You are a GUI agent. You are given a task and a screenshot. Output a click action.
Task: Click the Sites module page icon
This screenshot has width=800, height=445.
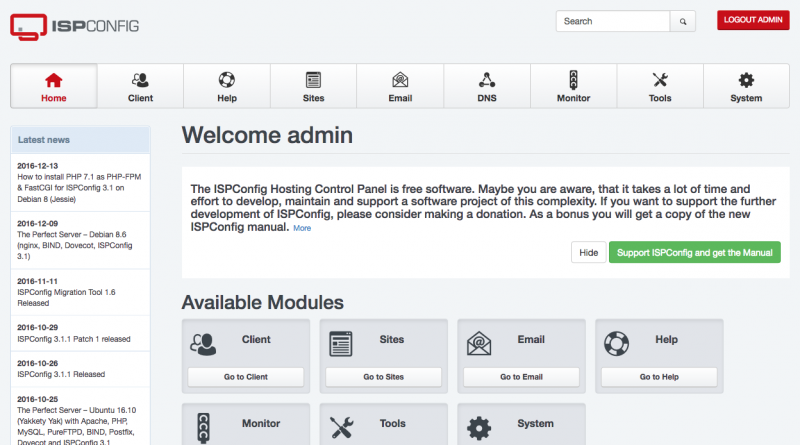pyautogui.click(x=340, y=344)
